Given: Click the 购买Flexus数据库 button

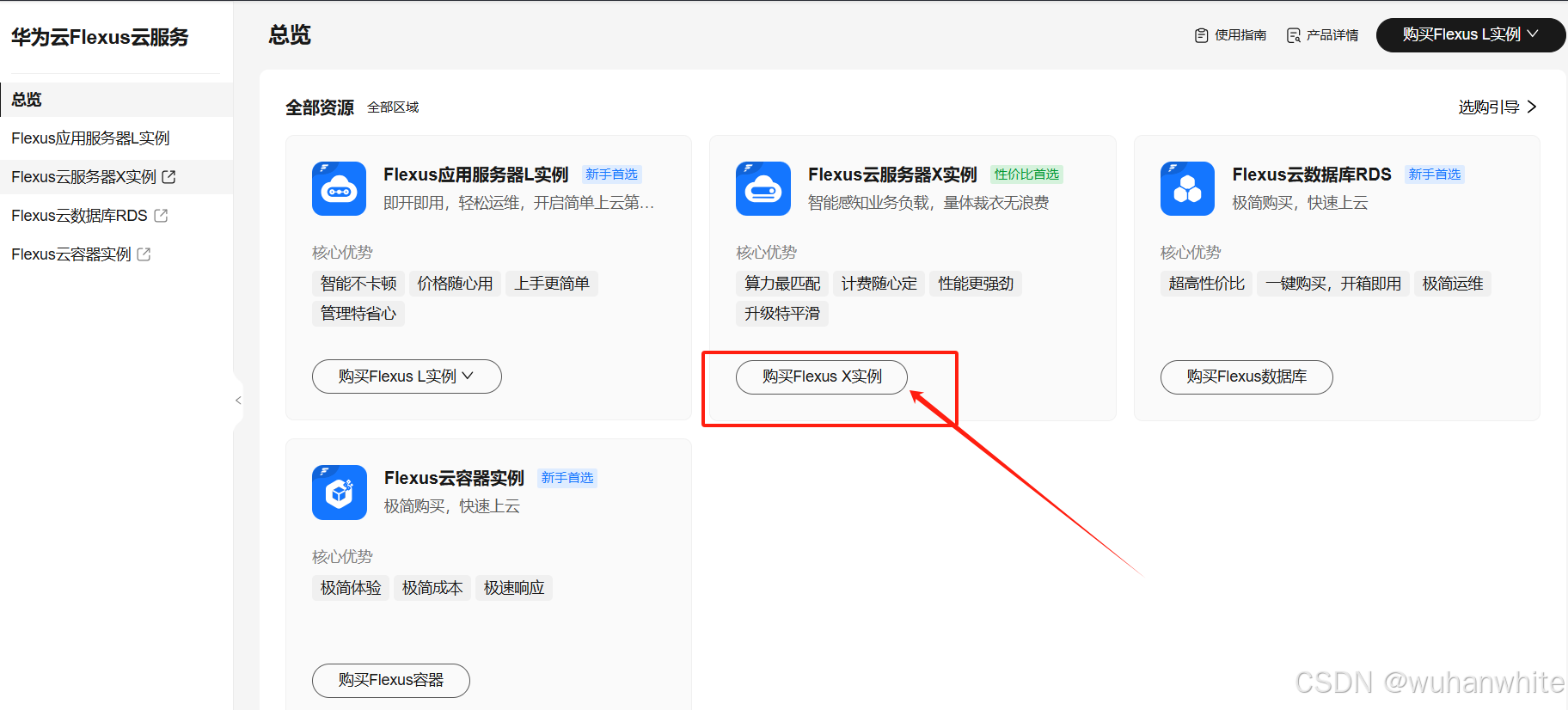Looking at the screenshot, I should pos(1246,376).
